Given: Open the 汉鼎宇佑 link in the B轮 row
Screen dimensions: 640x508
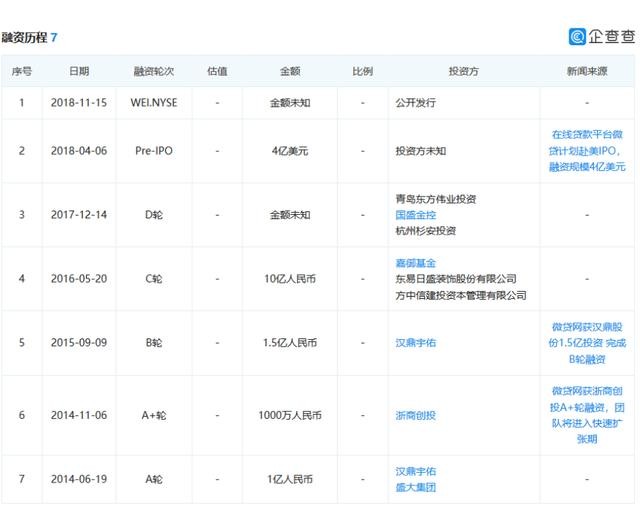Looking at the screenshot, I should pos(416,343).
